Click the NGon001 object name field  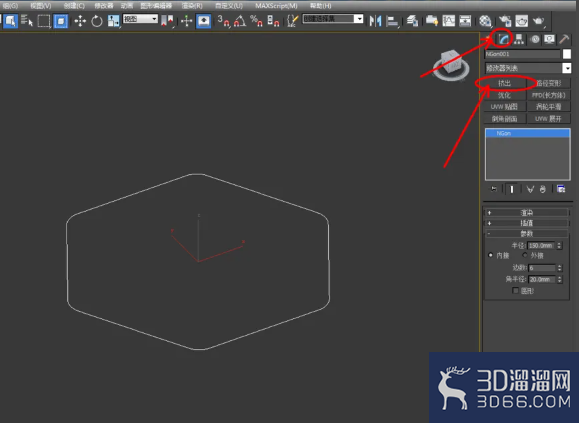522,54
